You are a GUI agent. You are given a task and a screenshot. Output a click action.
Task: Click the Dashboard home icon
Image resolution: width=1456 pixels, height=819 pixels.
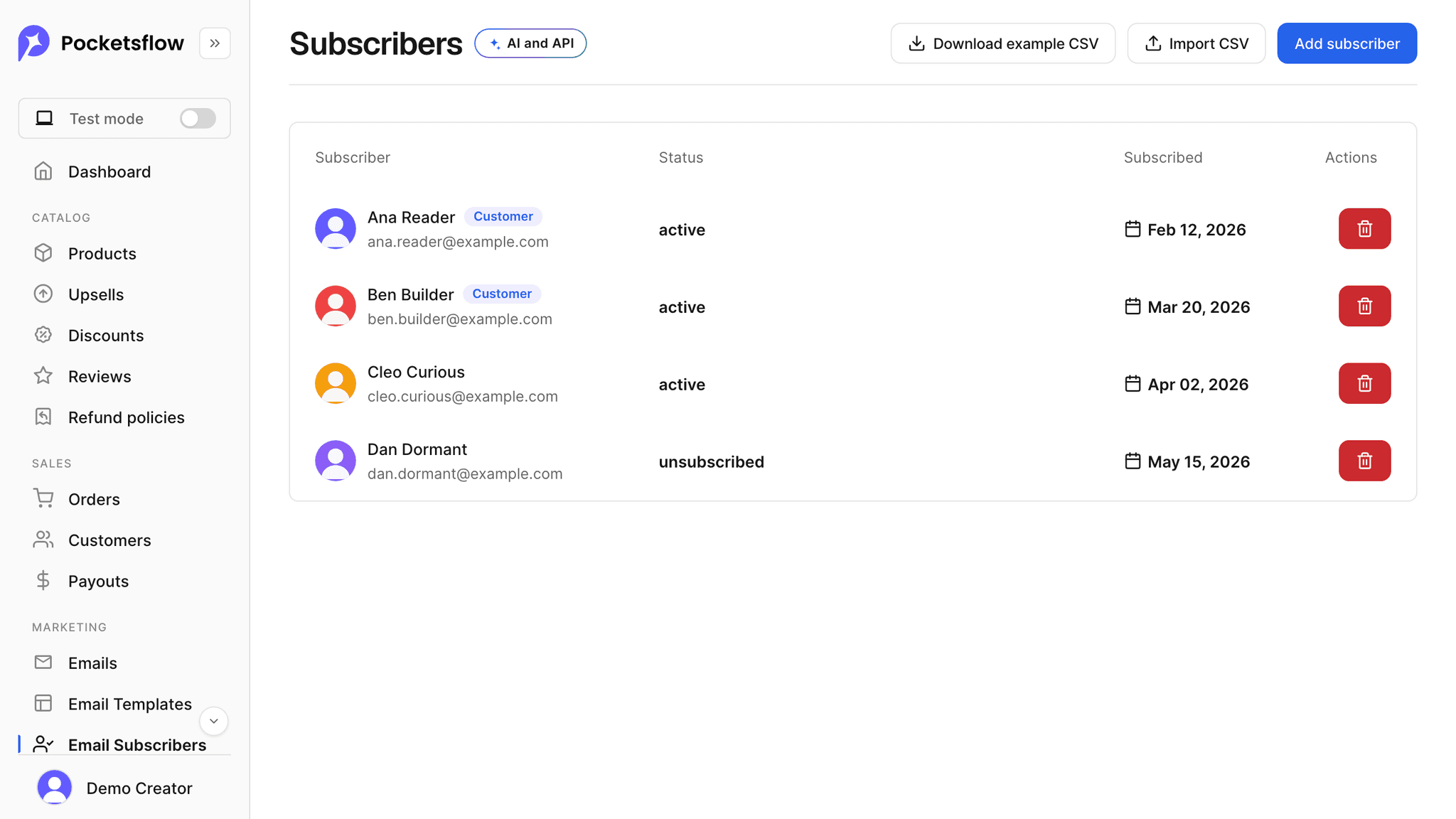43,171
